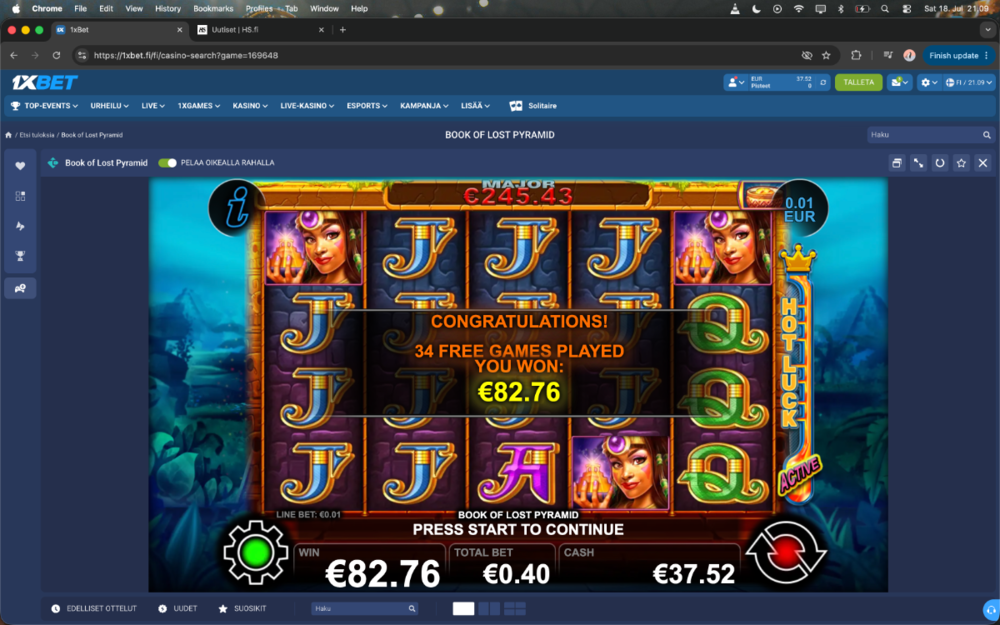Image resolution: width=1000 pixels, height=625 pixels.
Task: Bookmark this page with the star
Action: 827,55
